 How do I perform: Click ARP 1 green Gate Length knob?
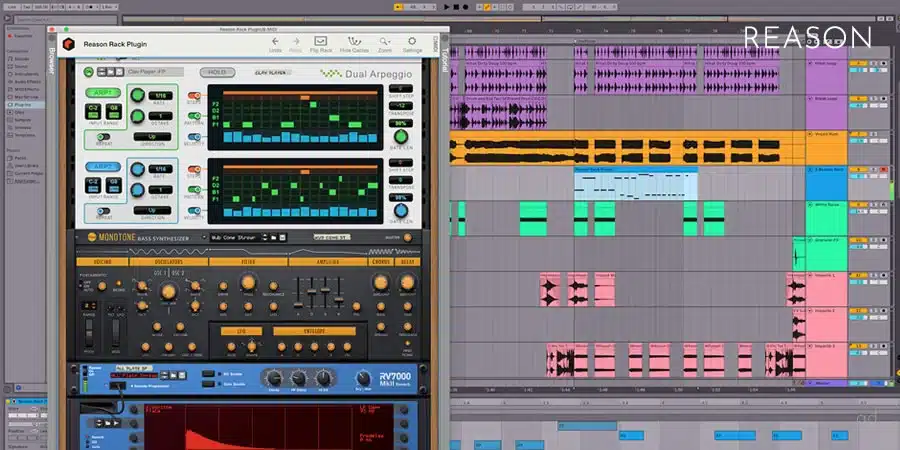pos(401,137)
